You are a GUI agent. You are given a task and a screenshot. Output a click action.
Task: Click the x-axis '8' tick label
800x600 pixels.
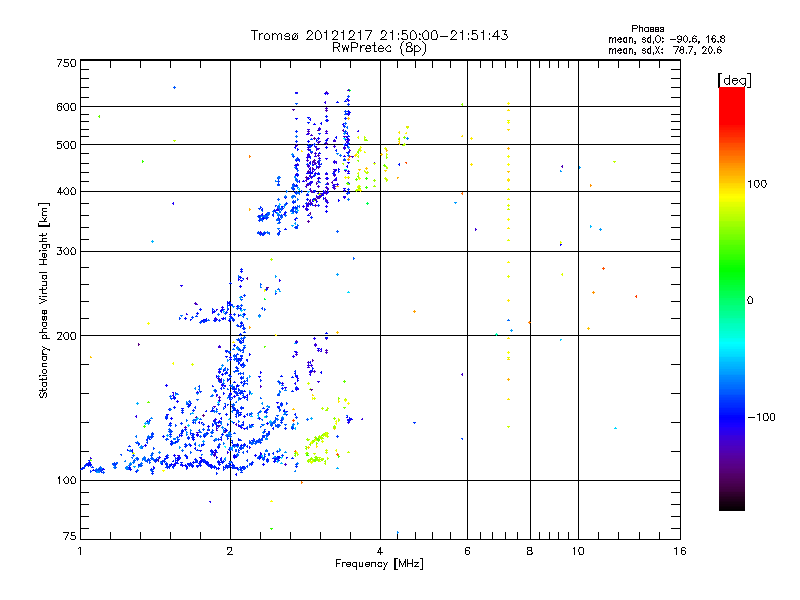tap(530, 551)
